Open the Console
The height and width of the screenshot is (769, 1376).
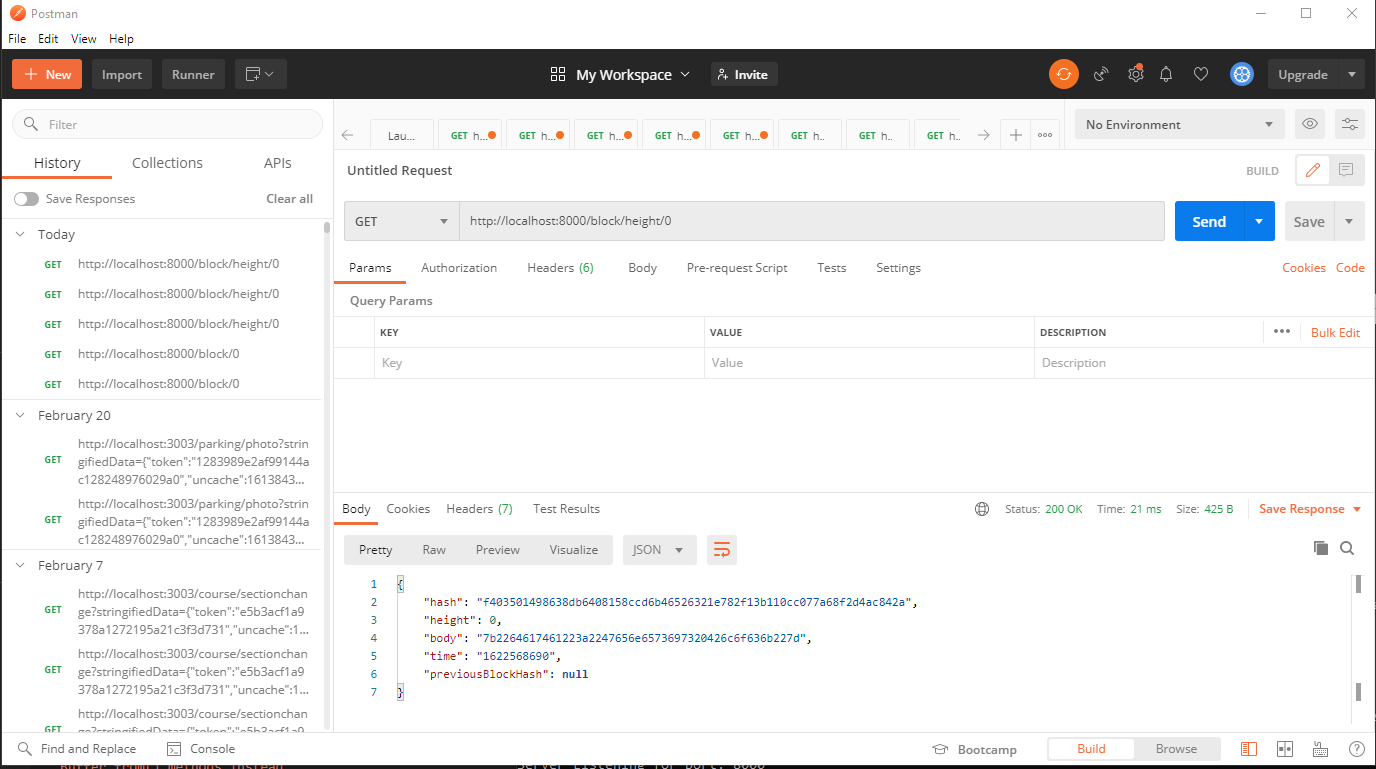pos(201,749)
